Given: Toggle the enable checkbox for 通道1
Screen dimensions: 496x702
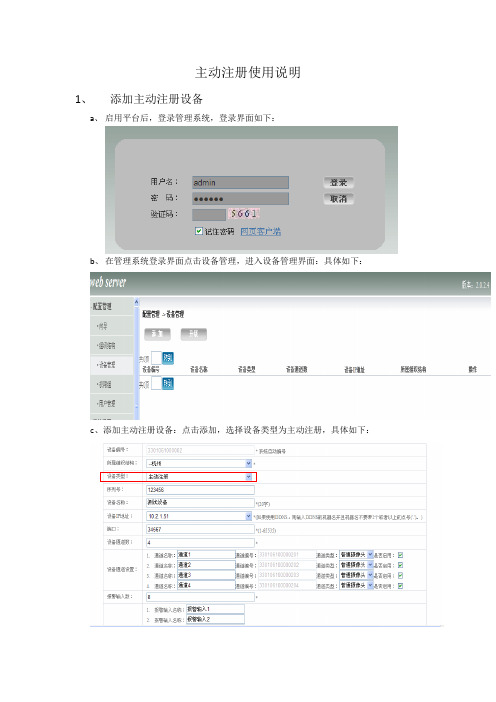Looking at the screenshot, I should pyautogui.click(x=400, y=555).
